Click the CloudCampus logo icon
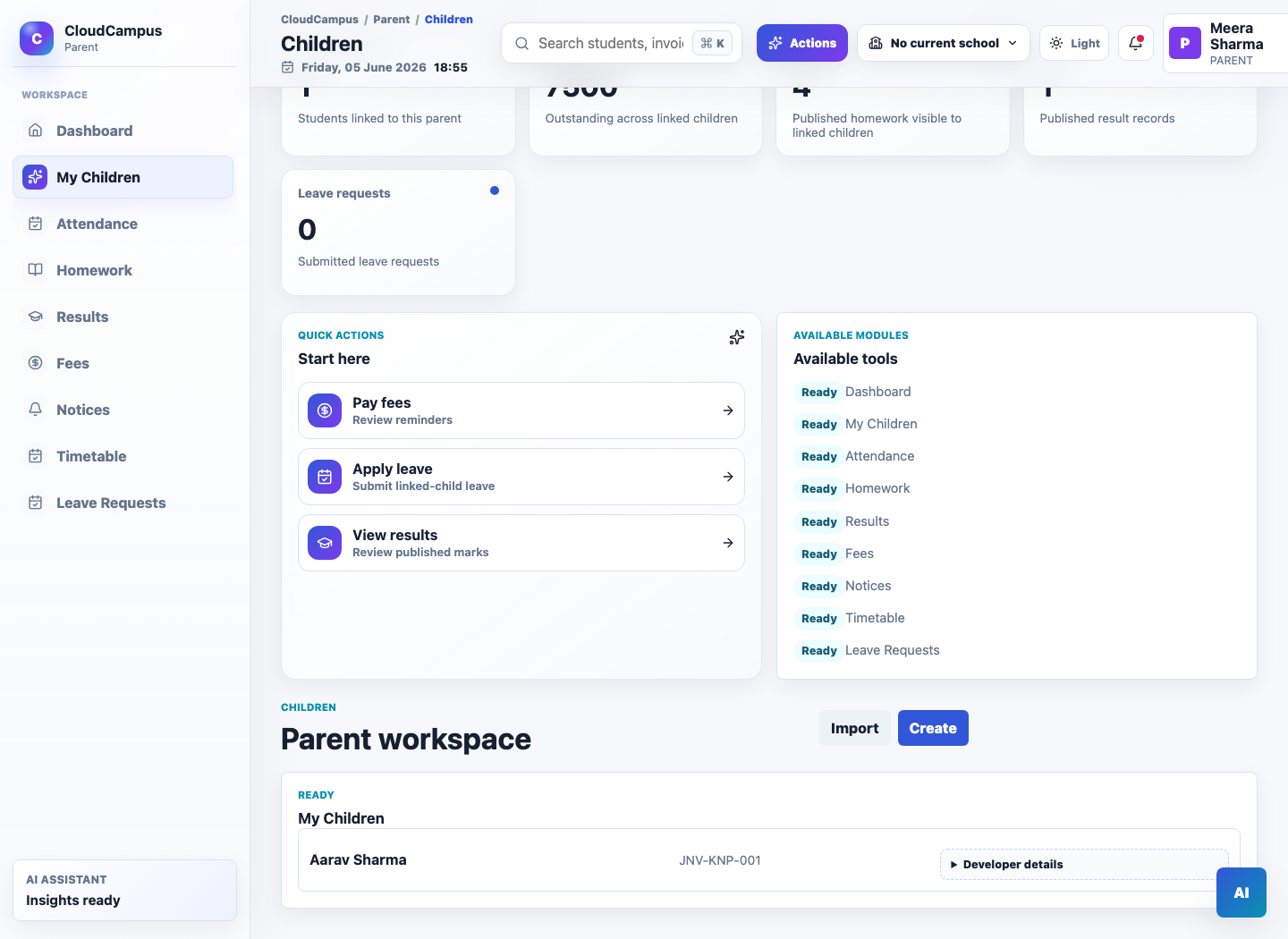1288x939 pixels. (x=37, y=38)
